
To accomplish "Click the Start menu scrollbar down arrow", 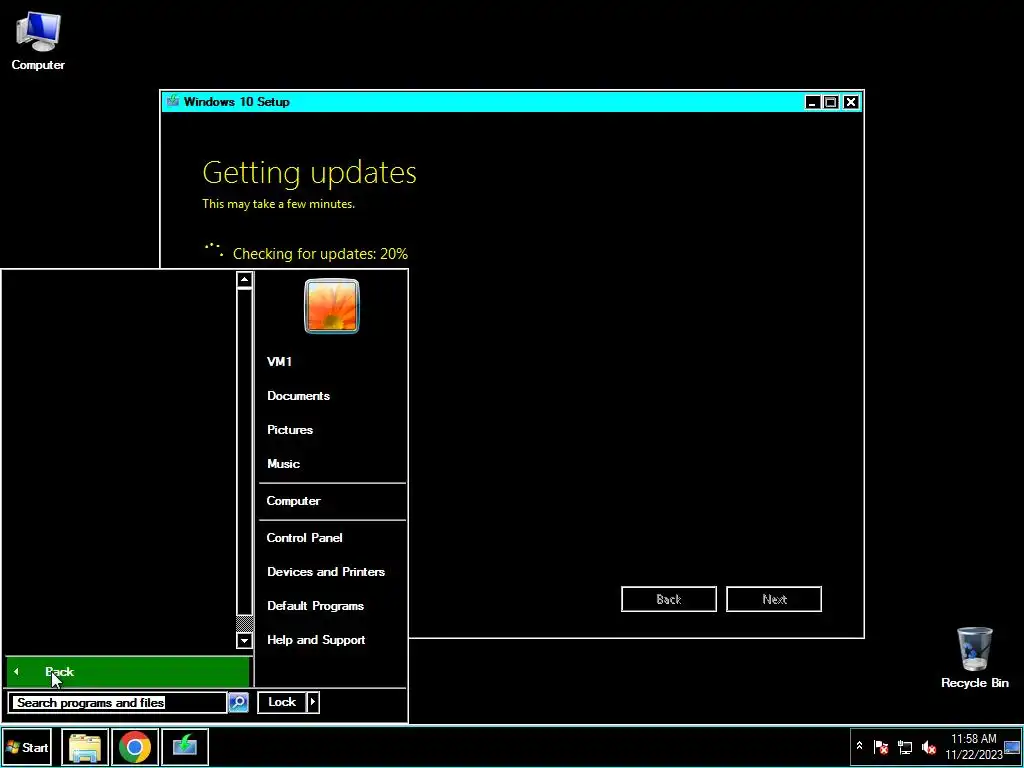I will (x=244, y=640).
